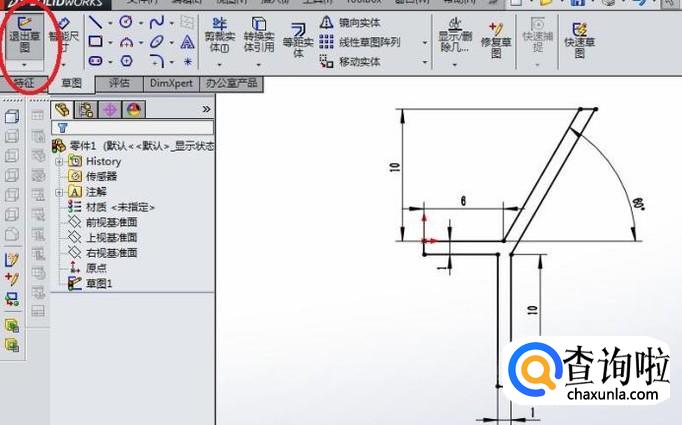682x425 pixels.
Task: Open Circle tool dropdown arrow
Action: (x=141, y=23)
